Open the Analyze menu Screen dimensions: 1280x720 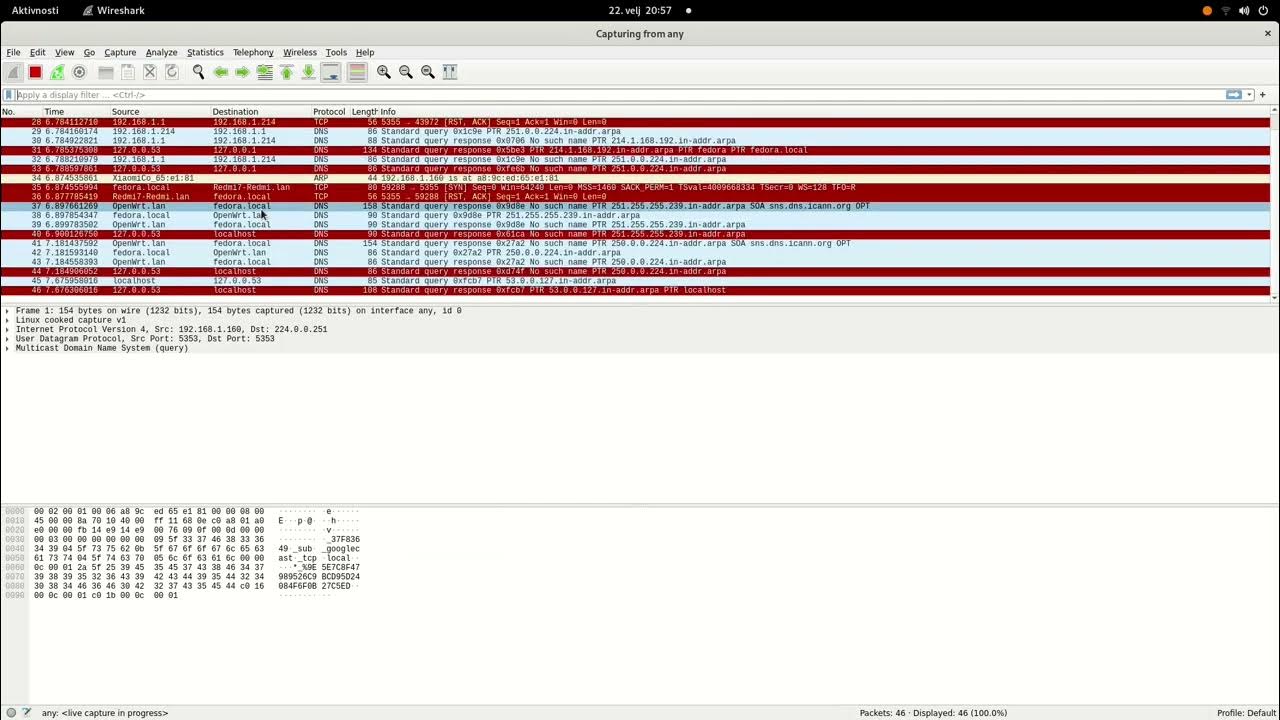point(161,52)
